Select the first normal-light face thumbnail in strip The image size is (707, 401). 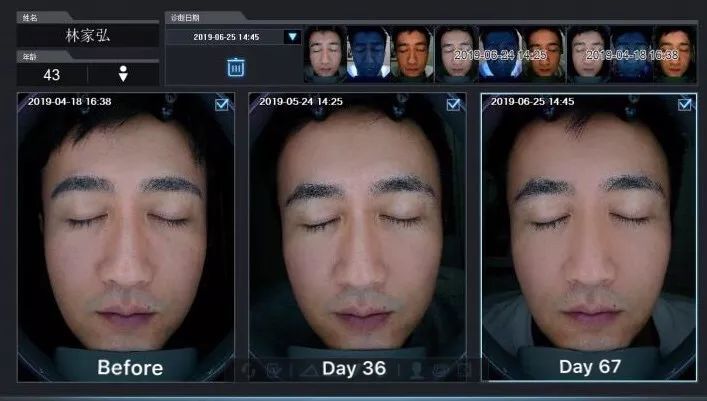[326, 54]
